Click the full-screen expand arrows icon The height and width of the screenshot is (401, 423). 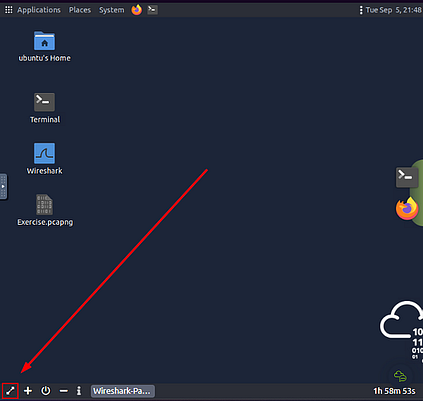tap(10, 391)
